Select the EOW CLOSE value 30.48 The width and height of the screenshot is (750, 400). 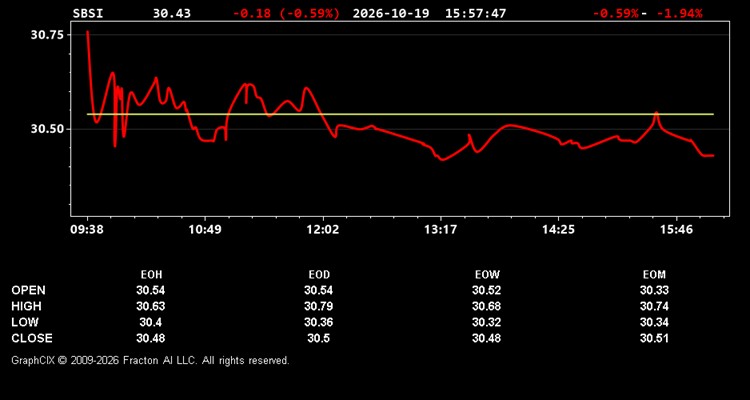(x=486, y=338)
